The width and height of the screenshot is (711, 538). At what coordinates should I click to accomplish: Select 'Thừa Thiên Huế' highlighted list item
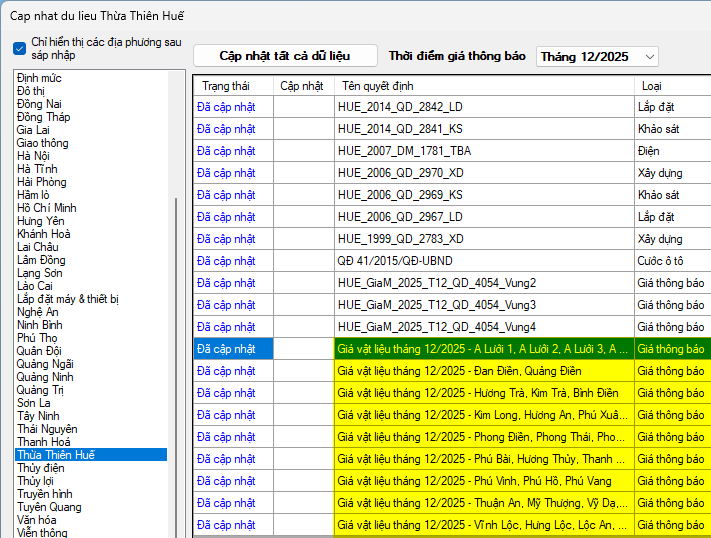(x=56, y=455)
